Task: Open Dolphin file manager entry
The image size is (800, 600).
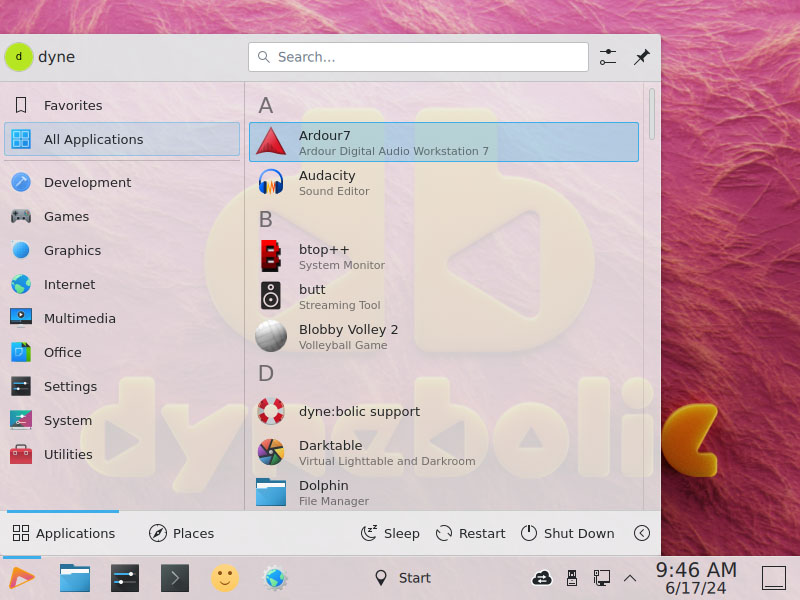Action: [x=443, y=492]
